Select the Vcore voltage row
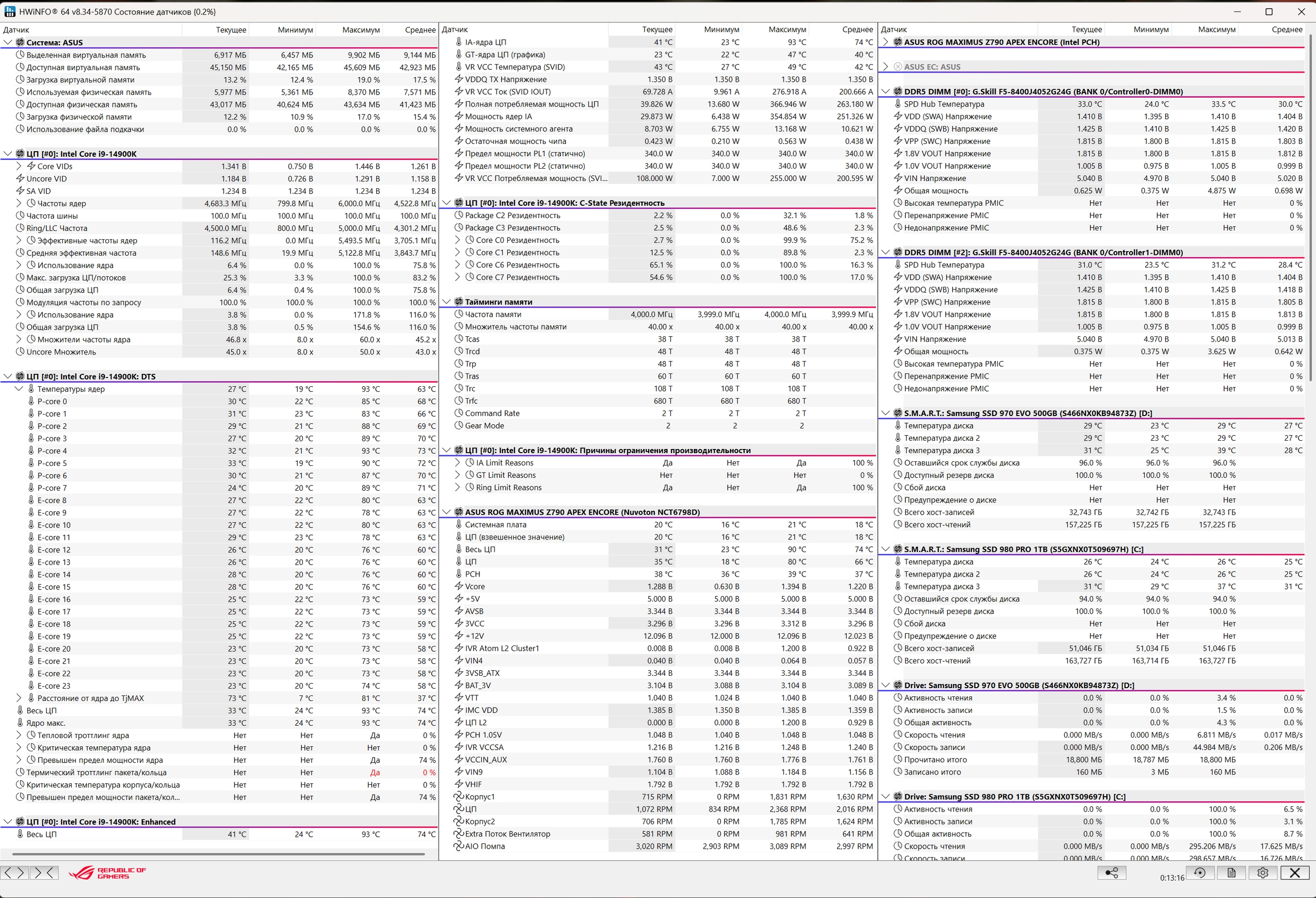The width and height of the screenshot is (1316, 898). 474,586
